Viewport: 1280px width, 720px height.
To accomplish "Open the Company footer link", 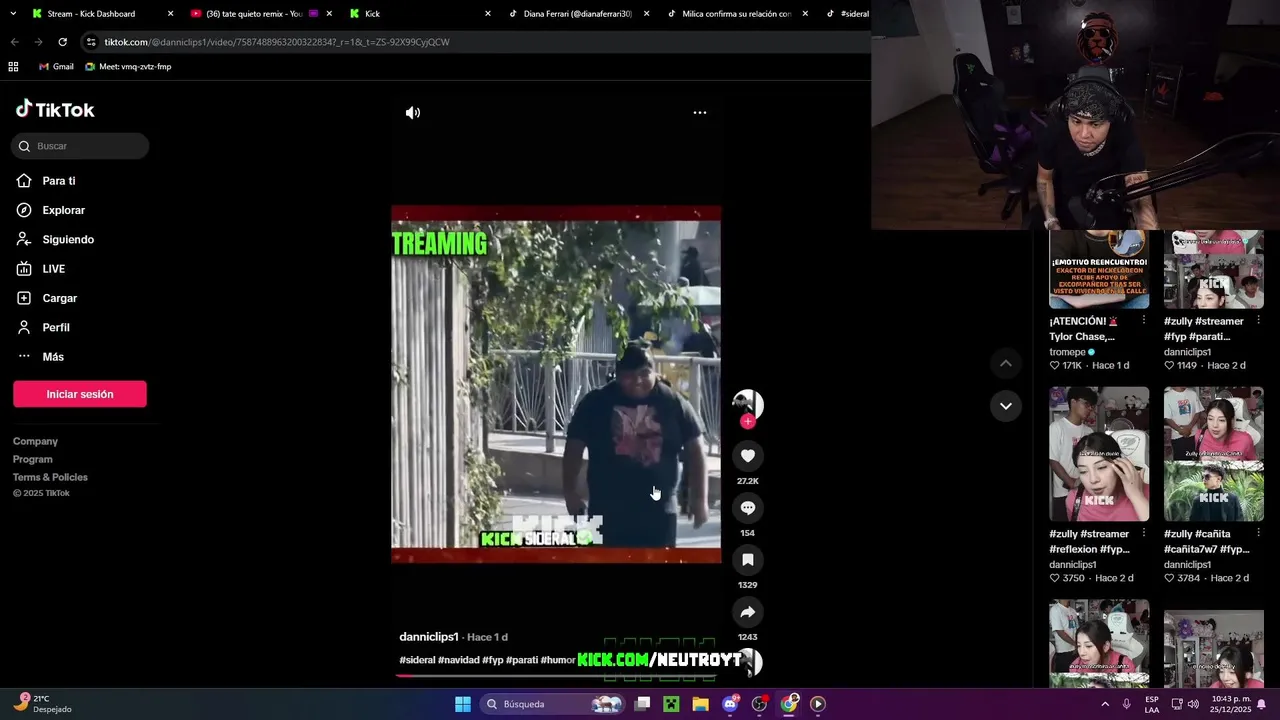I will click(35, 441).
